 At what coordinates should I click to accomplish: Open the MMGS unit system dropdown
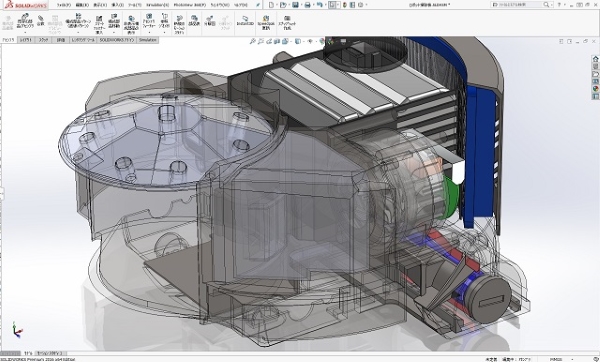point(572,359)
